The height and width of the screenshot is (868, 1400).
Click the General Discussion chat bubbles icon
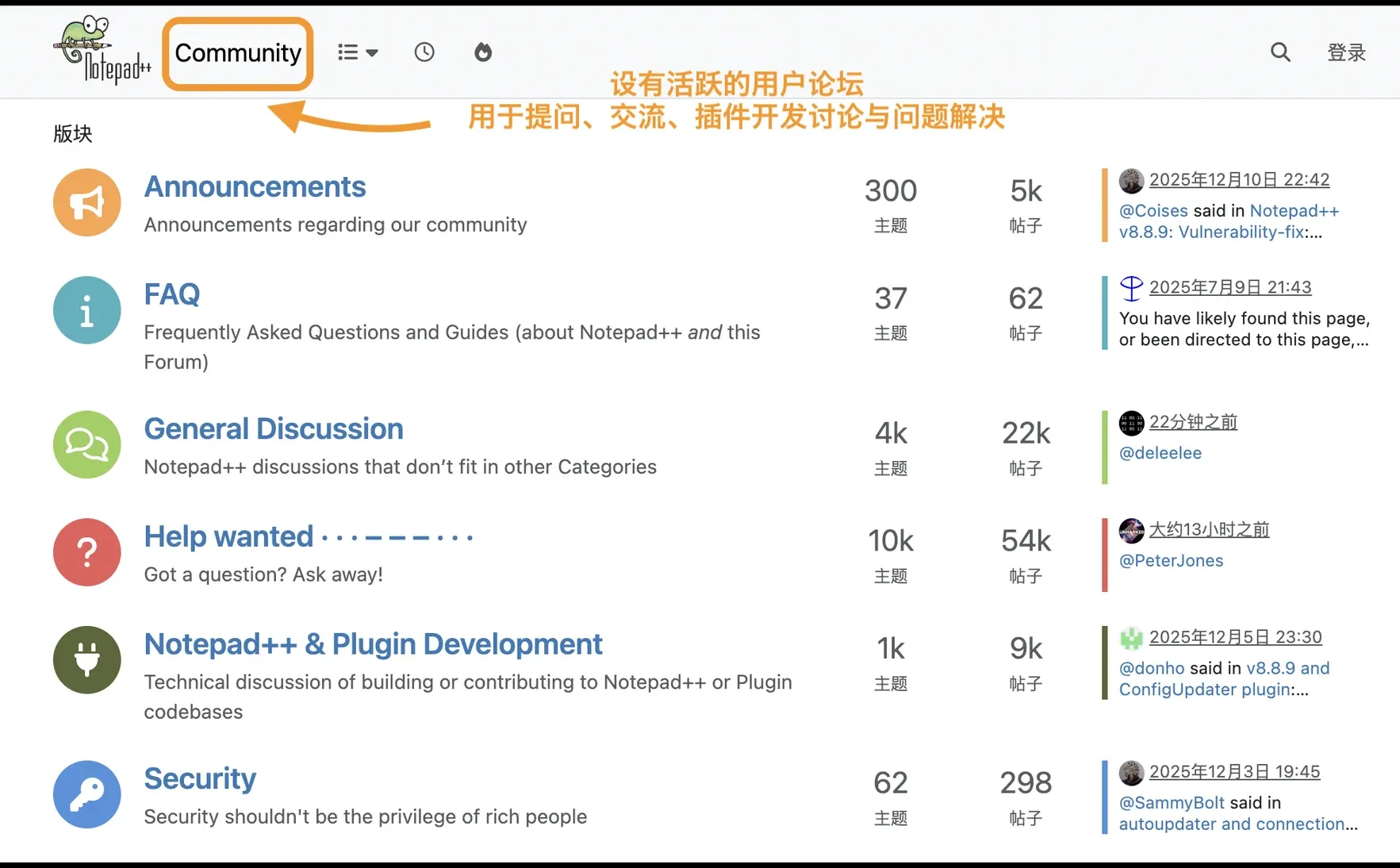(87, 444)
